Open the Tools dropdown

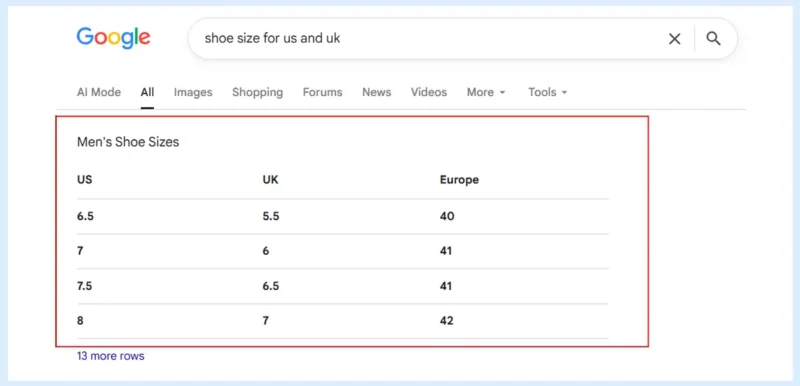547,92
